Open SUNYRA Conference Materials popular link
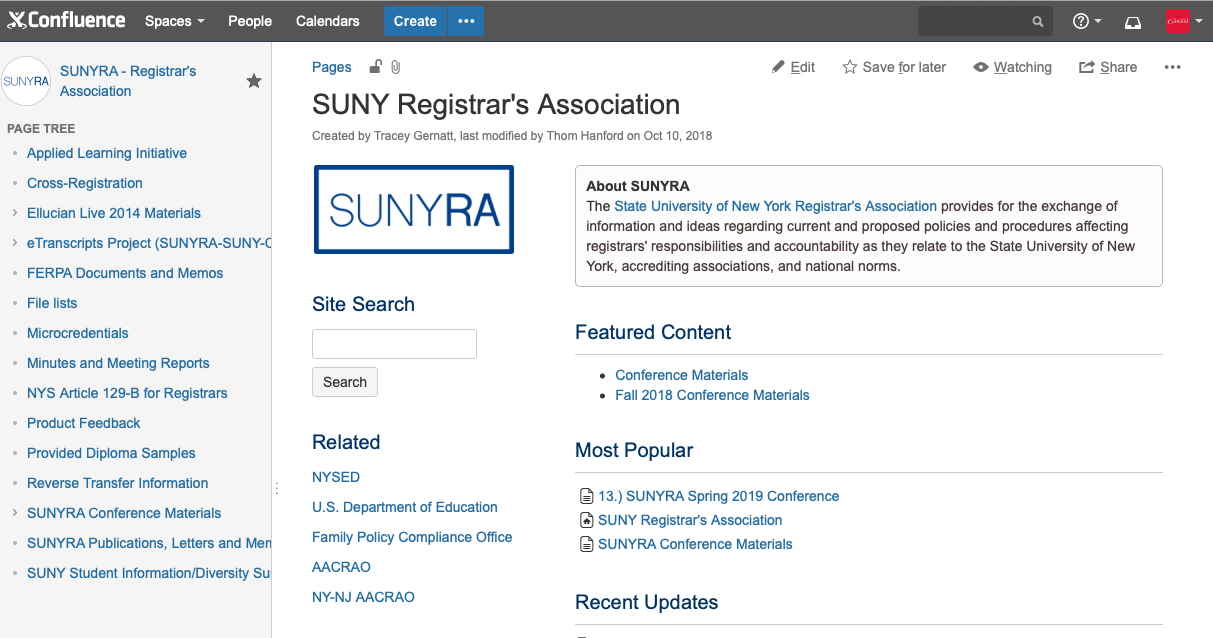Screen dimensions: 1213x638 tap(695, 544)
